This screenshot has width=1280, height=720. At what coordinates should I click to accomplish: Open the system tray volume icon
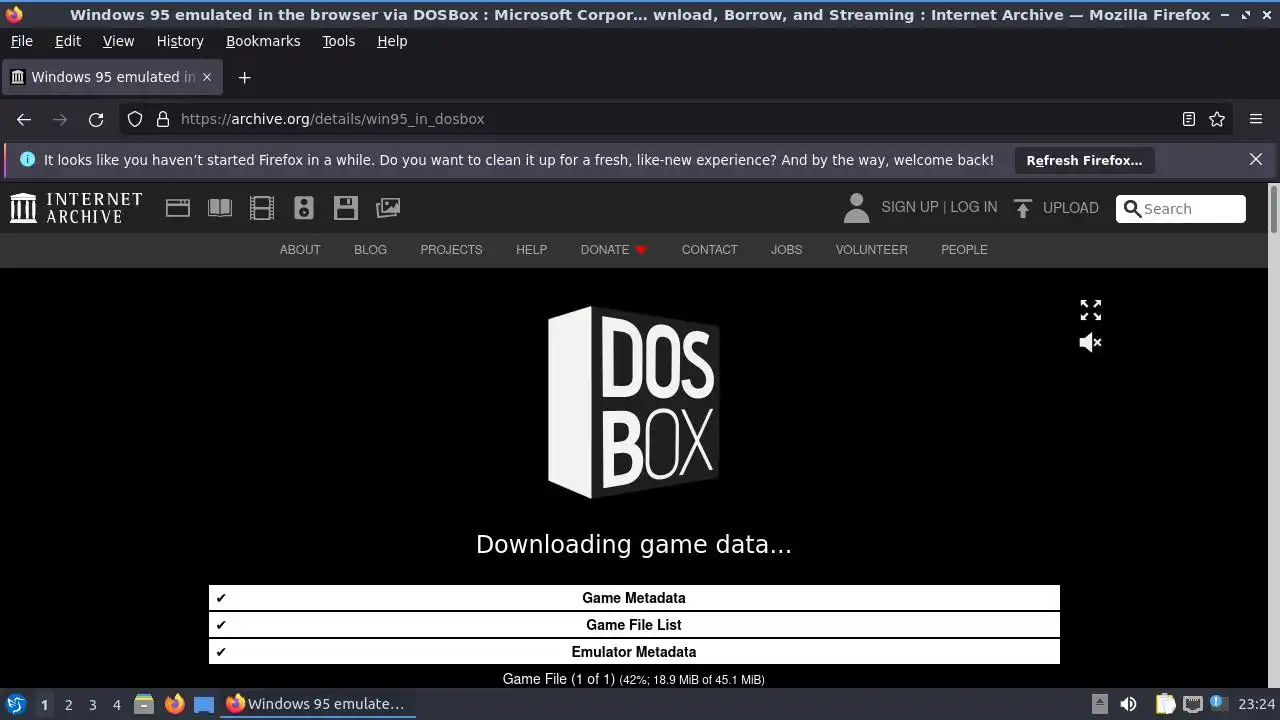[x=1128, y=704]
